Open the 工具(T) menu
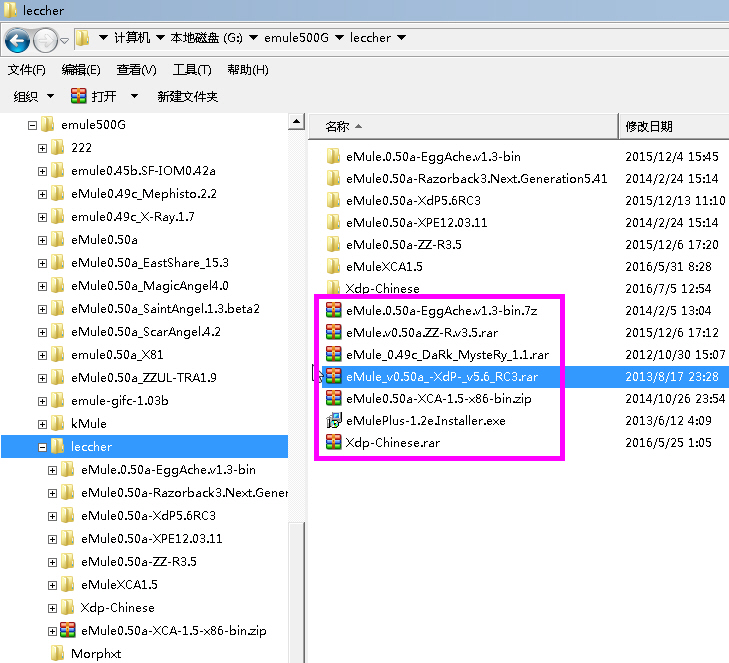Screen dimensions: 729x663 [192, 70]
